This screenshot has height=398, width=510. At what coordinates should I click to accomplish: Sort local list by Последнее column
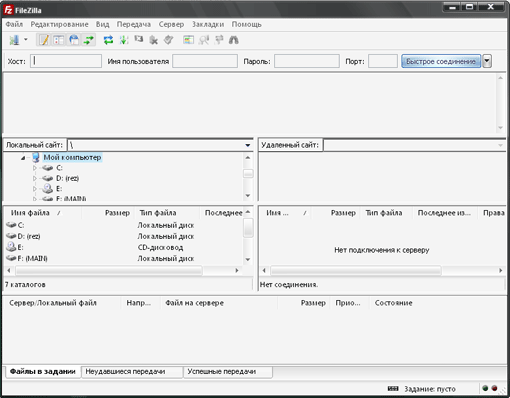pyautogui.click(x=222, y=213)
